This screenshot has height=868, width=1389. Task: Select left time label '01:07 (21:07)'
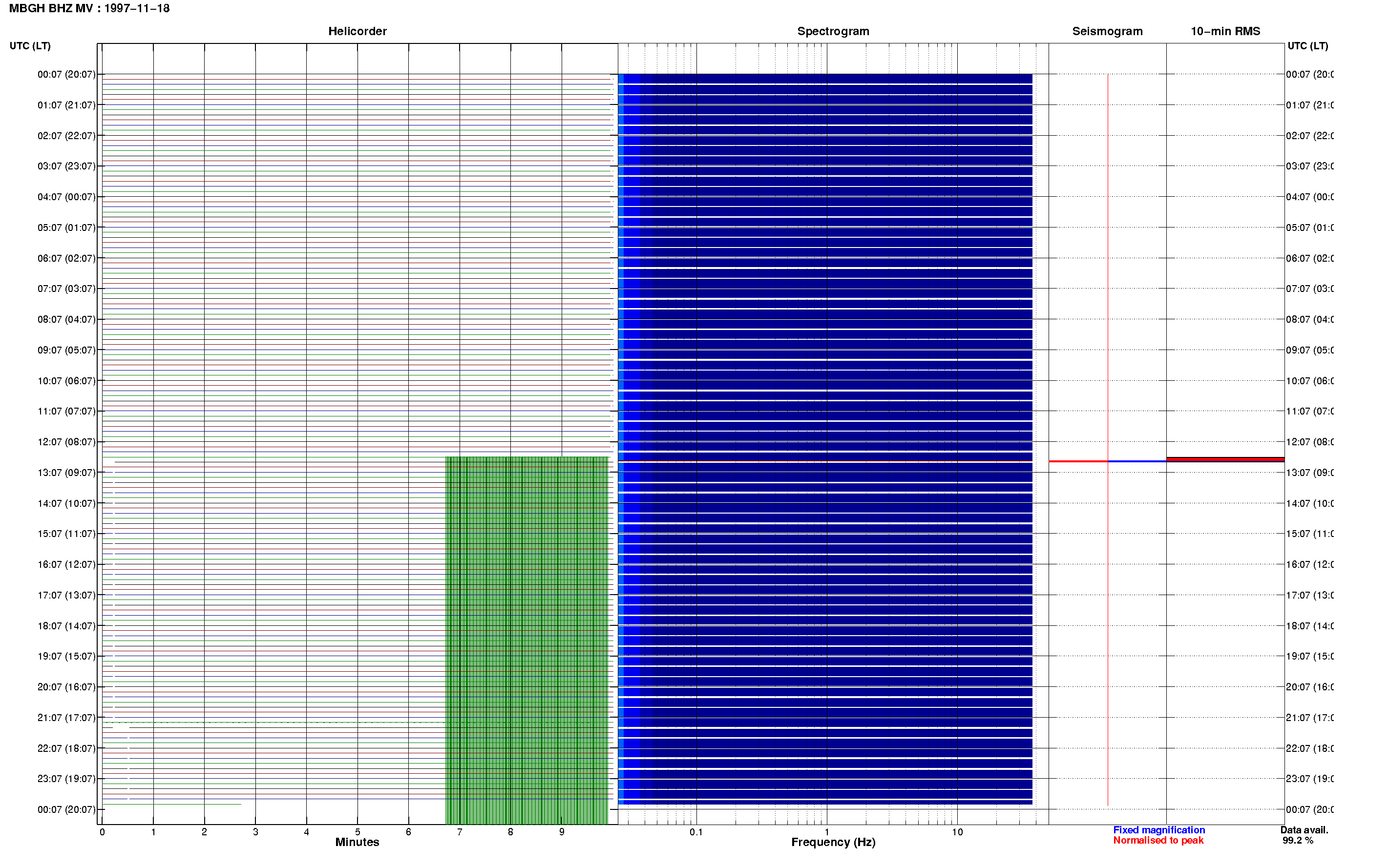66,105
